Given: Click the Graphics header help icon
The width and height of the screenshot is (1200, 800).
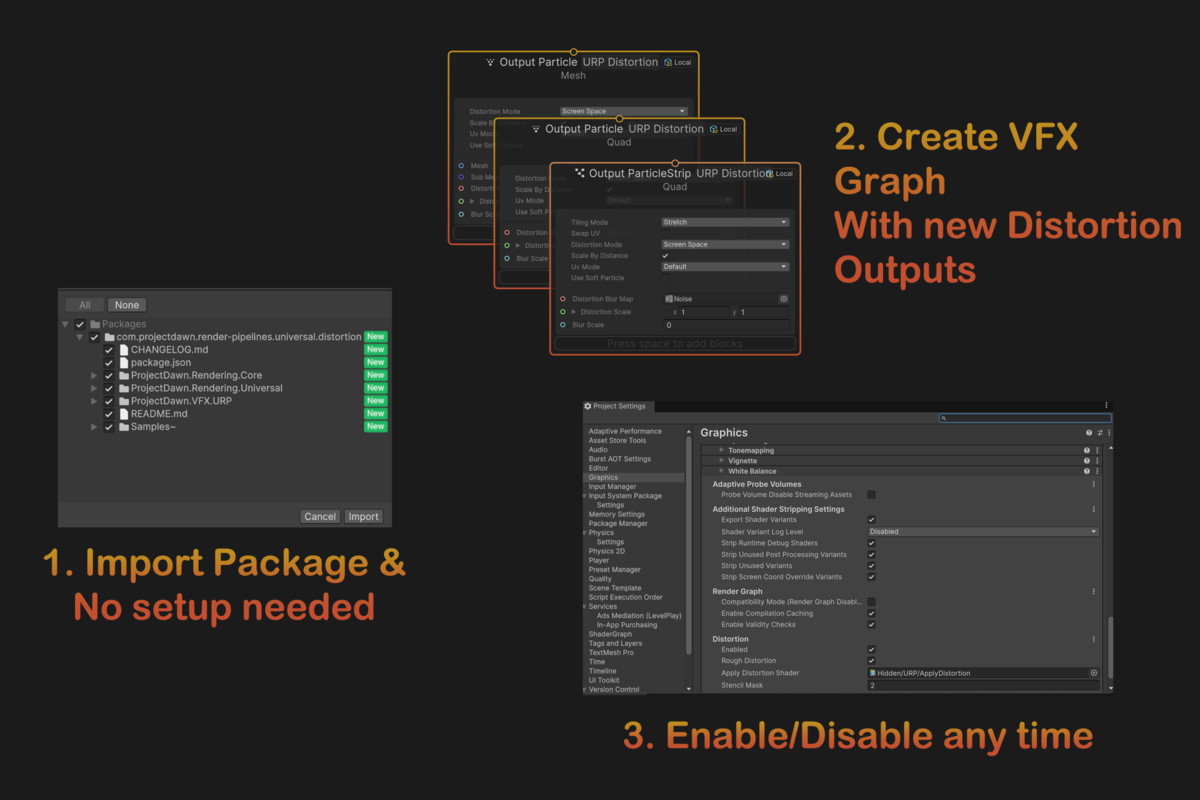Looking at the screenshot, I should pyautogui.click(x=1088, y=433).
